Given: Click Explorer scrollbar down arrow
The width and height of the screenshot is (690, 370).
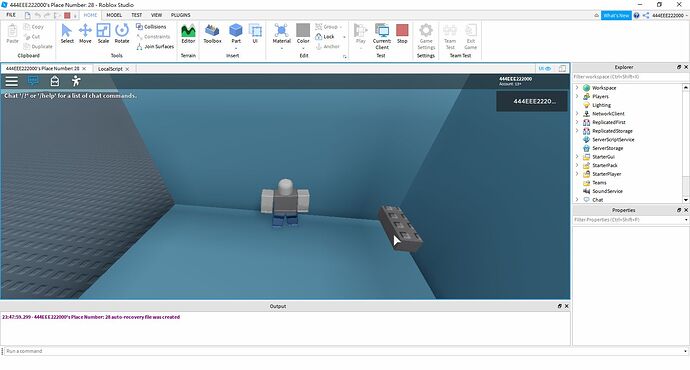Looking at the screenshot, I should pyautogui.click(x=686, y=200).
